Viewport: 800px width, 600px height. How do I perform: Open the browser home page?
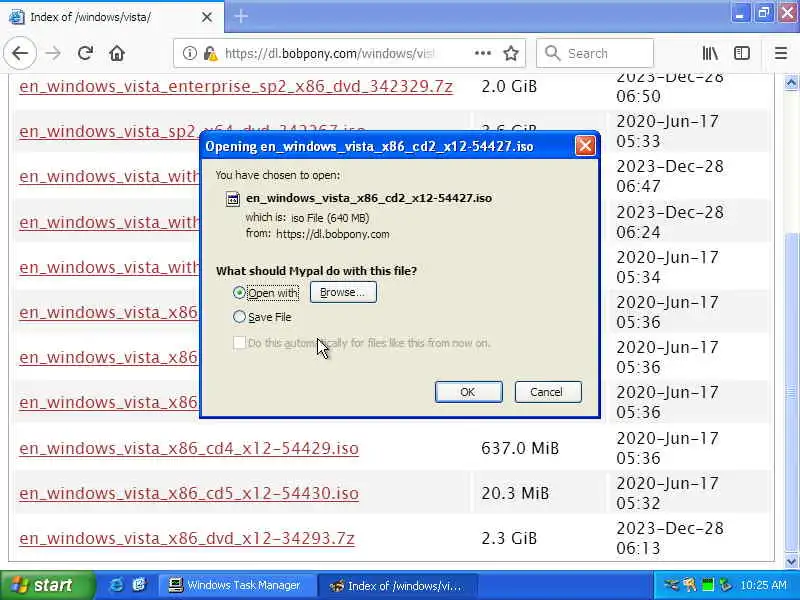(117, 53)
